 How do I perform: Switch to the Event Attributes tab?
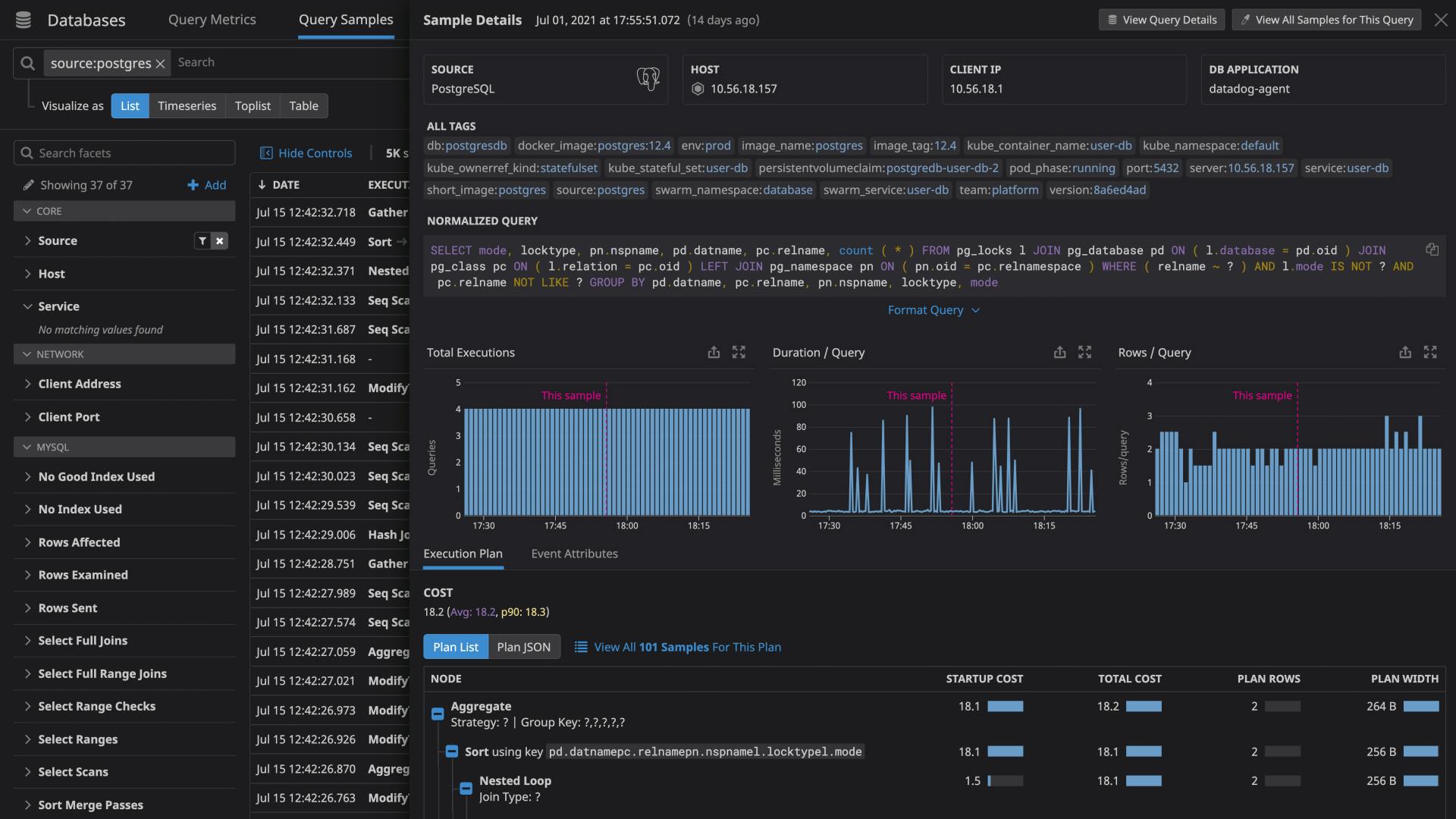coord(574,554)
